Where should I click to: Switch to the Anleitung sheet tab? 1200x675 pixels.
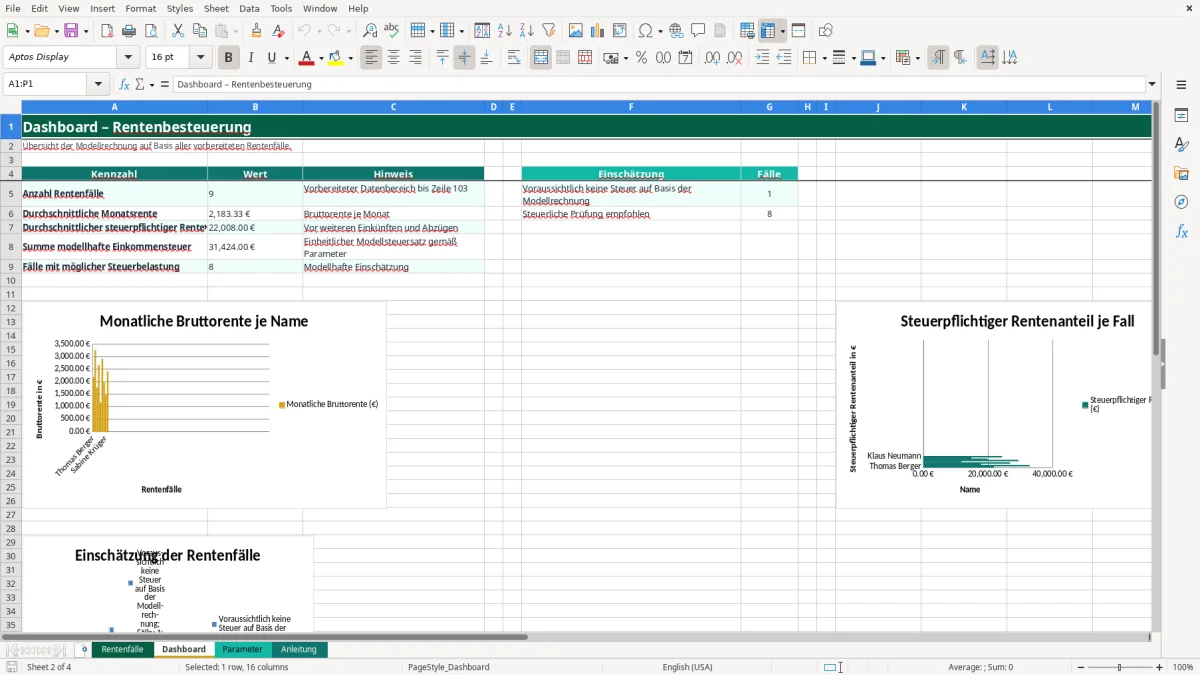(299, 649)
